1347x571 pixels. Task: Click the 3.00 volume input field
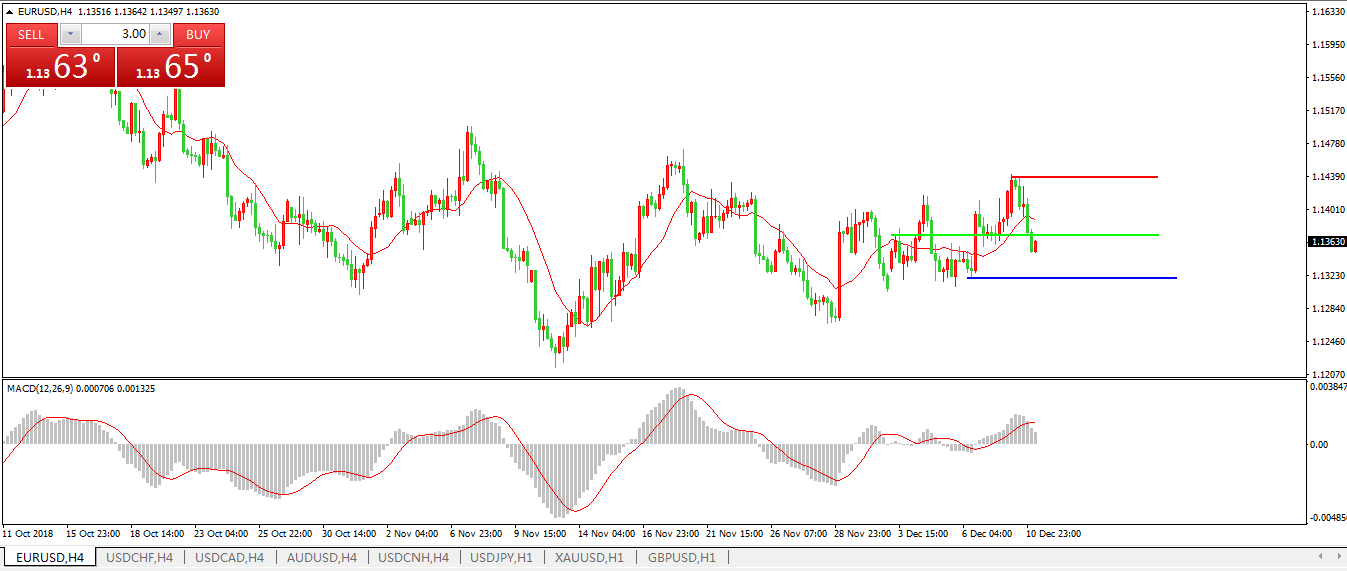click(114, 35)
